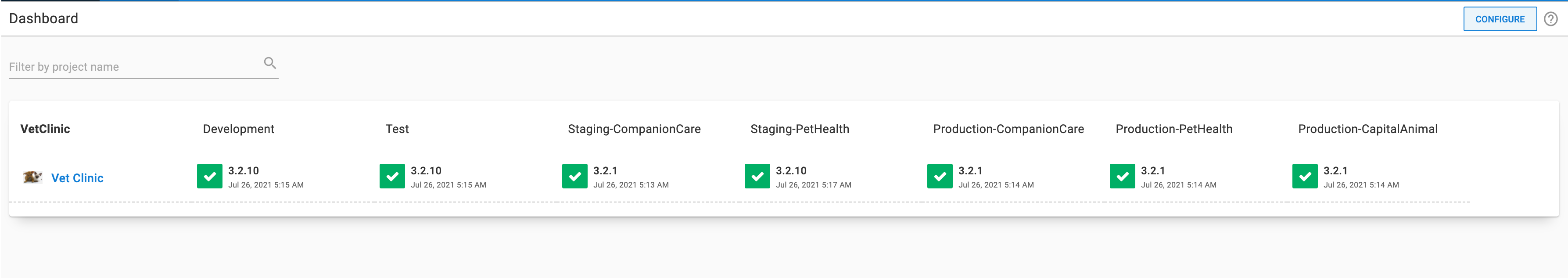Viewport: 1568px width, 278px height.
Task: Click the search magnifier icon
Action: tap(269, 62)
